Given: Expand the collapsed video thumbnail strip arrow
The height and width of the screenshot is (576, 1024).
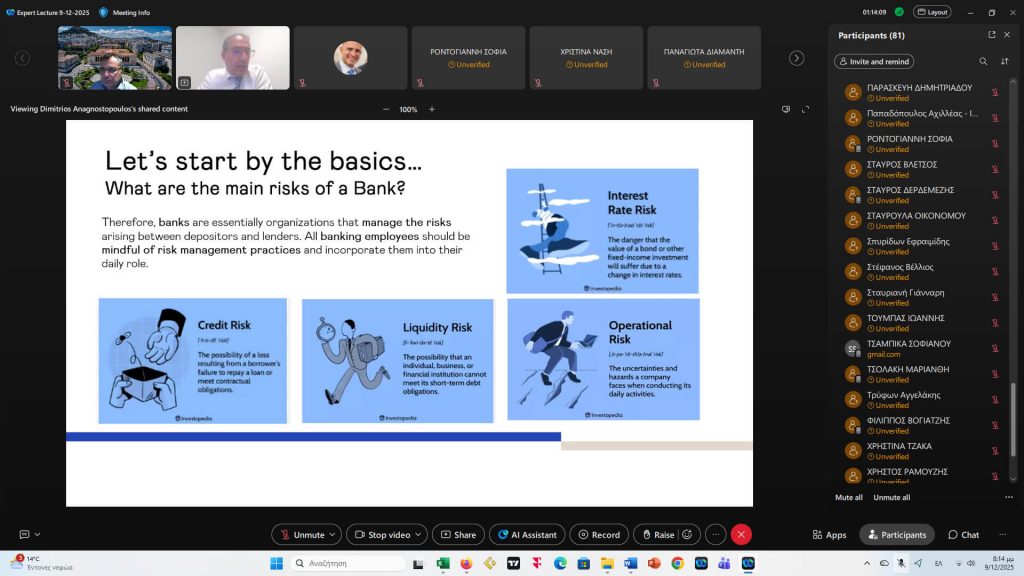Looking at the screenshot, I should tap(795, 58).
